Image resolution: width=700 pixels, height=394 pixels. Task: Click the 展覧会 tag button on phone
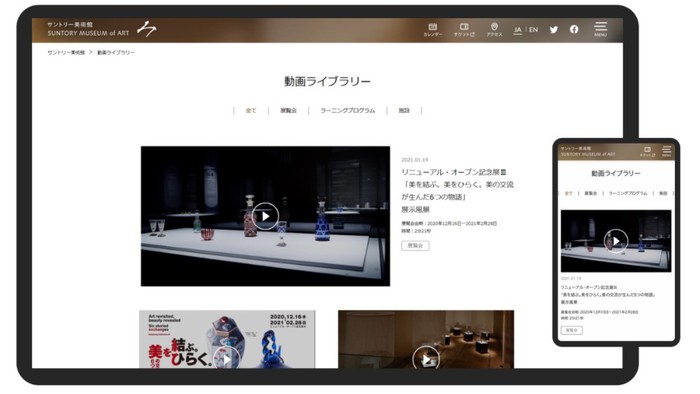[x=572, y=330]
